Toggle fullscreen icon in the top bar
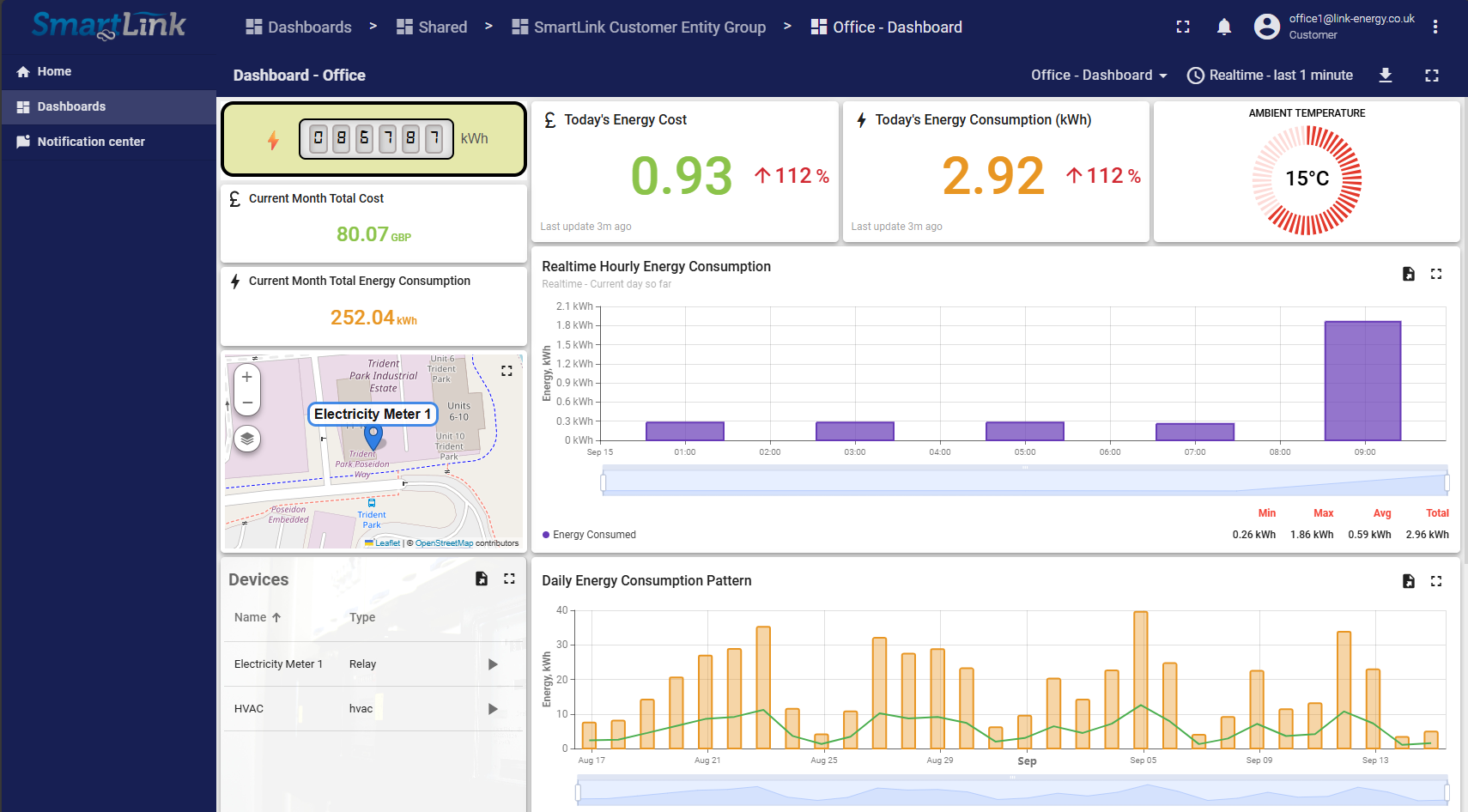 (x=1183, y=27)
